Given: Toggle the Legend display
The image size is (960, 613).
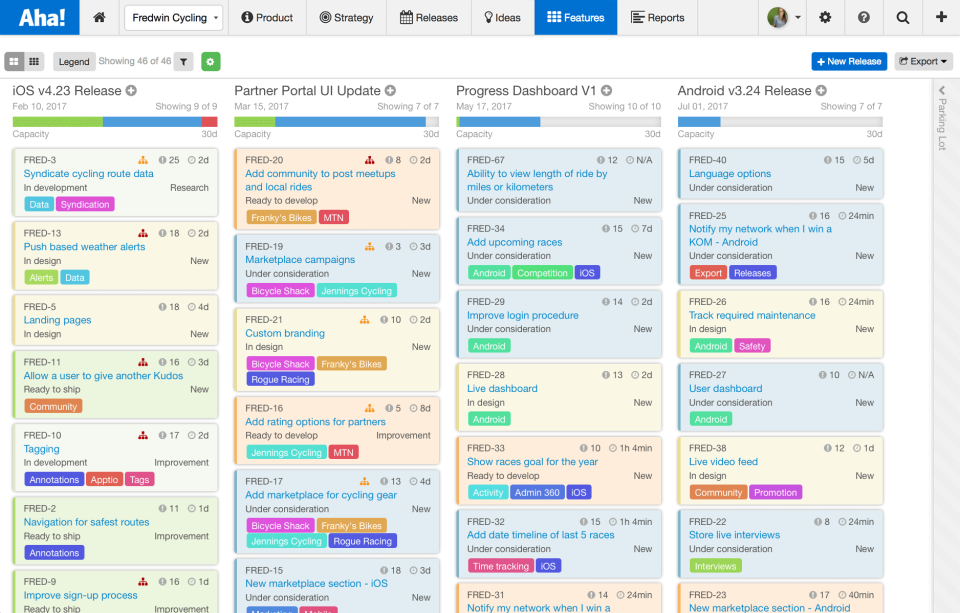Looking at the screenshot, I should [73, 62].
